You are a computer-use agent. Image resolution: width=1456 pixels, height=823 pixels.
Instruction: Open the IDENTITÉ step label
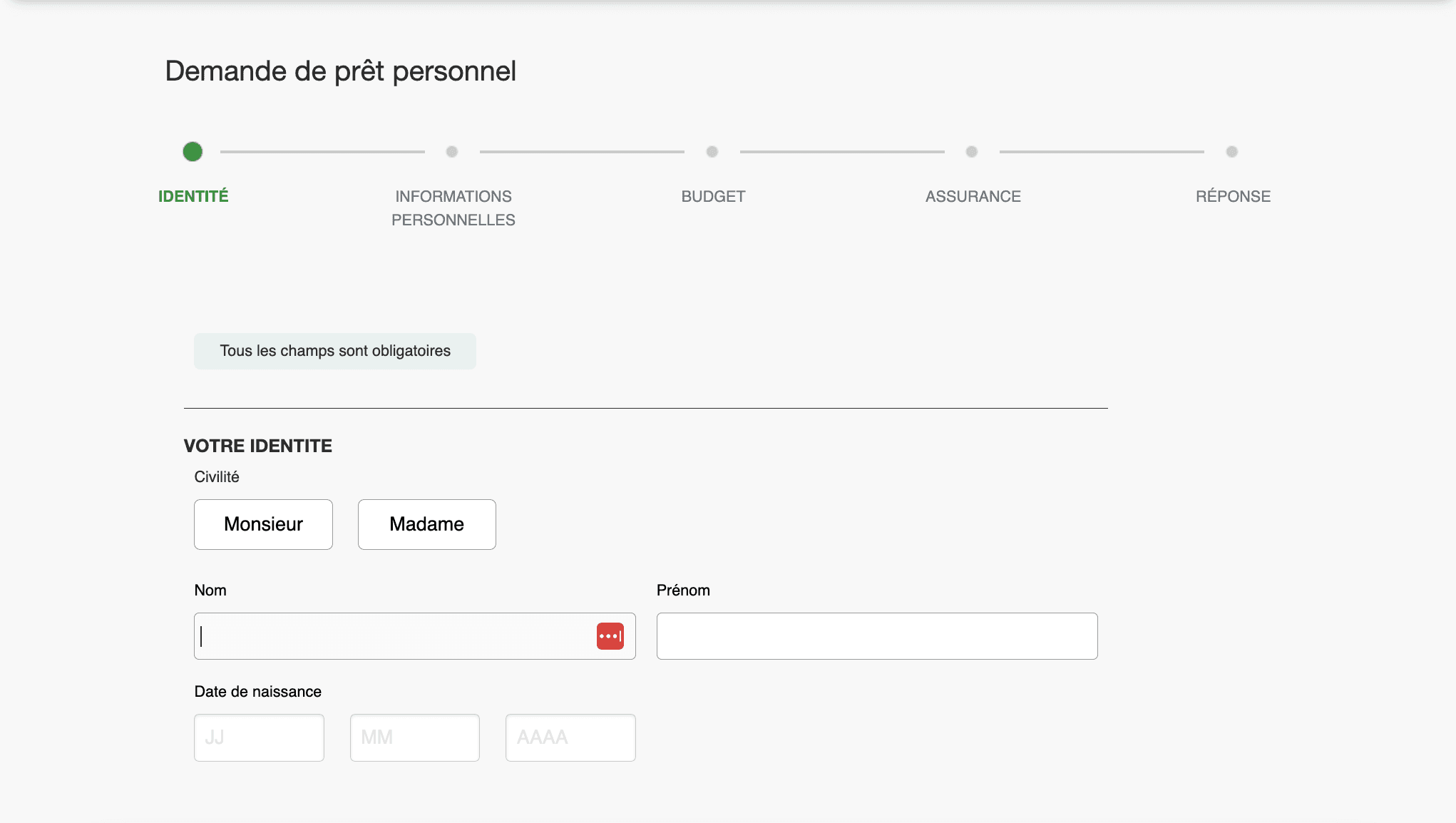[x=193, y=196]
